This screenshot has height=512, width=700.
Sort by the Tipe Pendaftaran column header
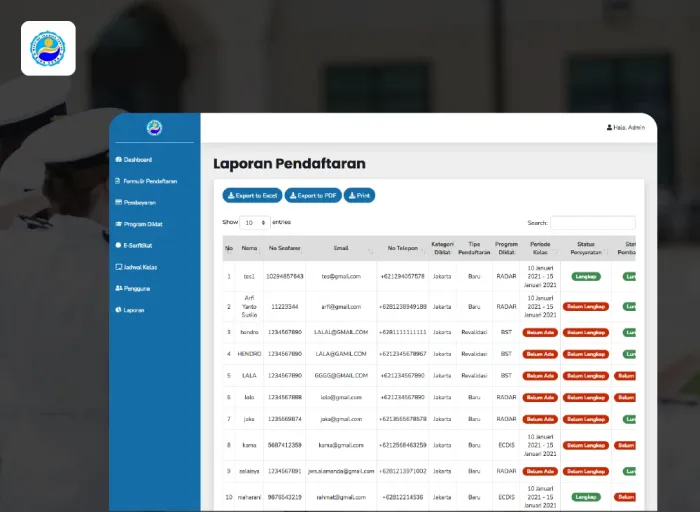(x=474, y=248)
